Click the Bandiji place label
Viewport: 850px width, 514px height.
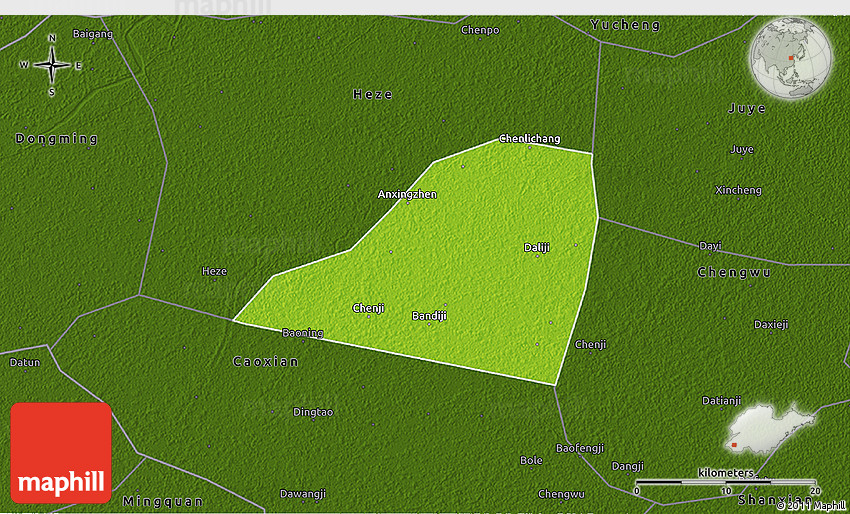[430, 316]
